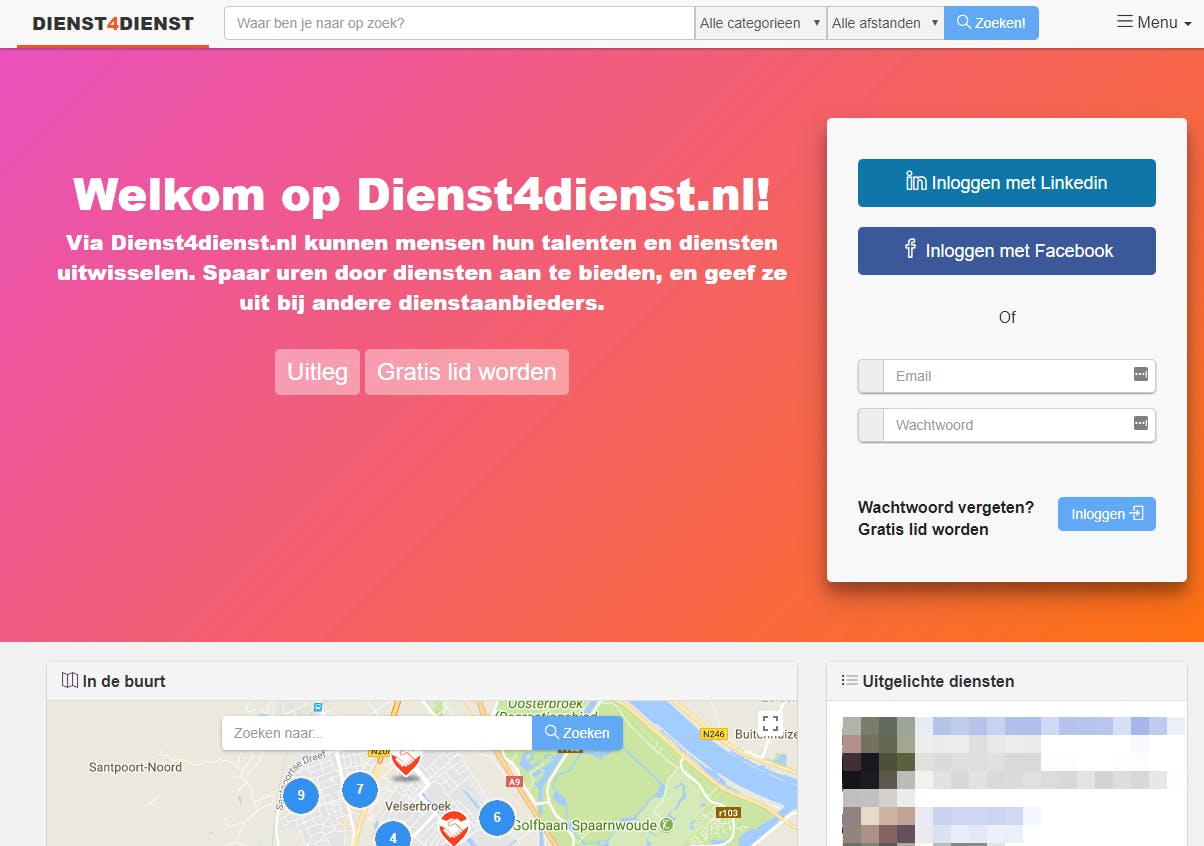Image resolution: width=1204 pixels, height=846 pixels.
Task: Click the map Zoeken button
Action: click(x=577, y=733)
